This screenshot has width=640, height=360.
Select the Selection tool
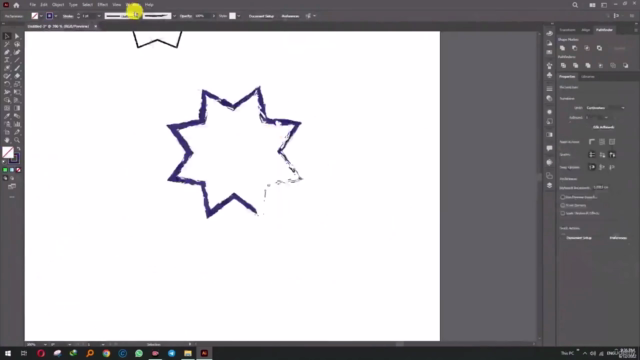click(x=7, y=36)
